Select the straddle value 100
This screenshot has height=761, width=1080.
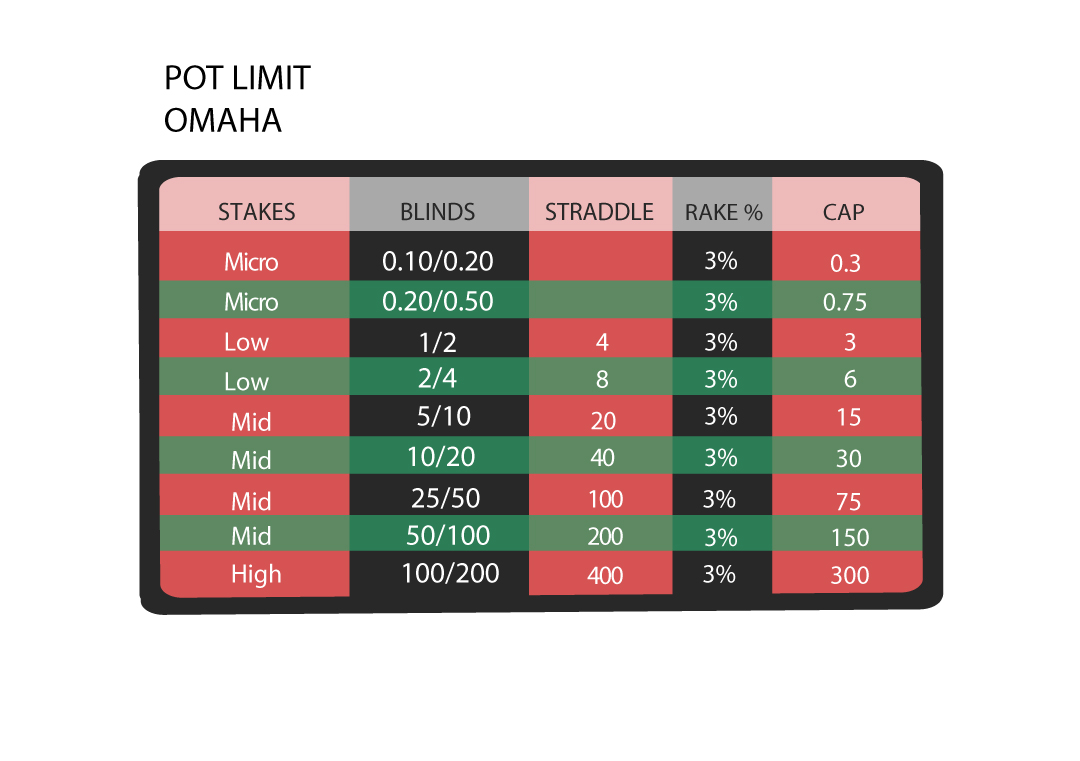tap(605, 499)
